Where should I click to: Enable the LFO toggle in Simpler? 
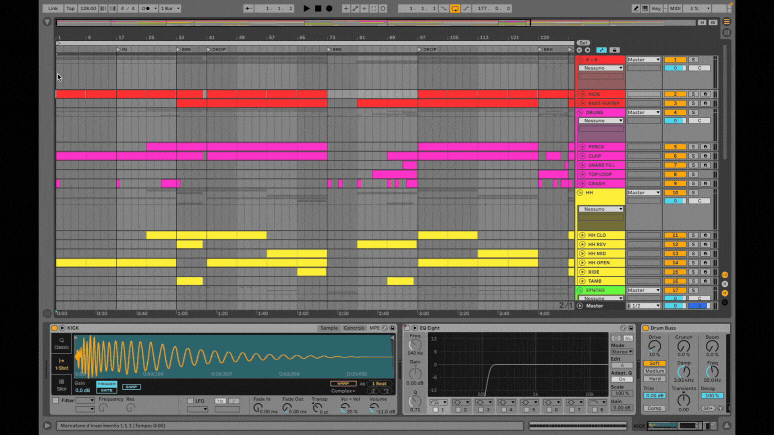pos(190,400)
